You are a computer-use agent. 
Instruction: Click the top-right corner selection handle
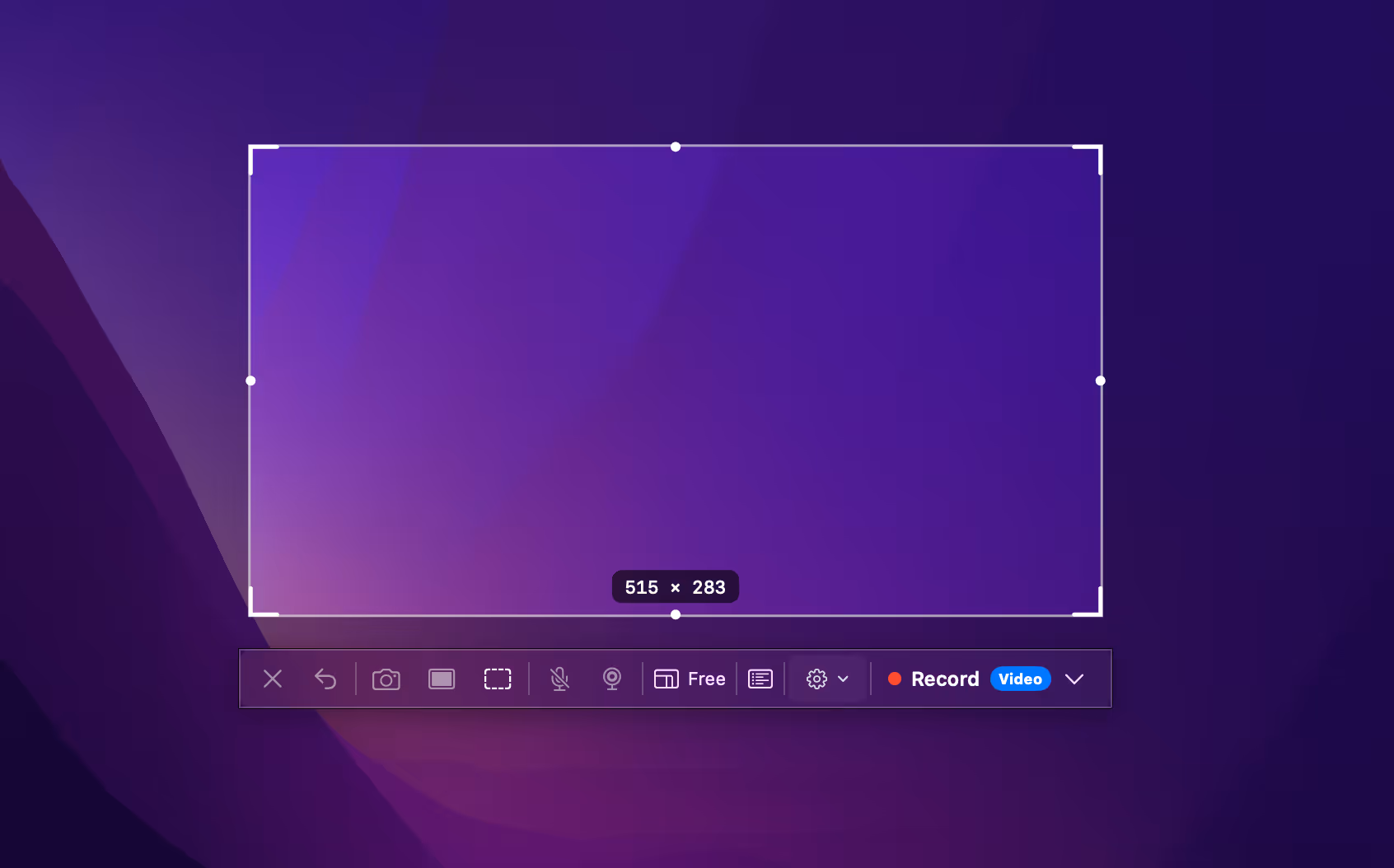(1097, 150)
